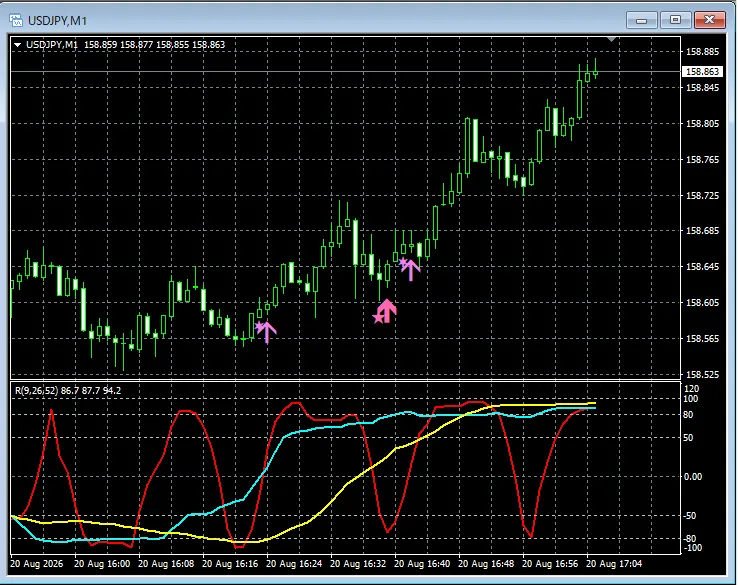The image size is (738, 585).
Task: Click the R(9,26,52) indicator label
Action: pyautogui.click(x=36, y=391)
